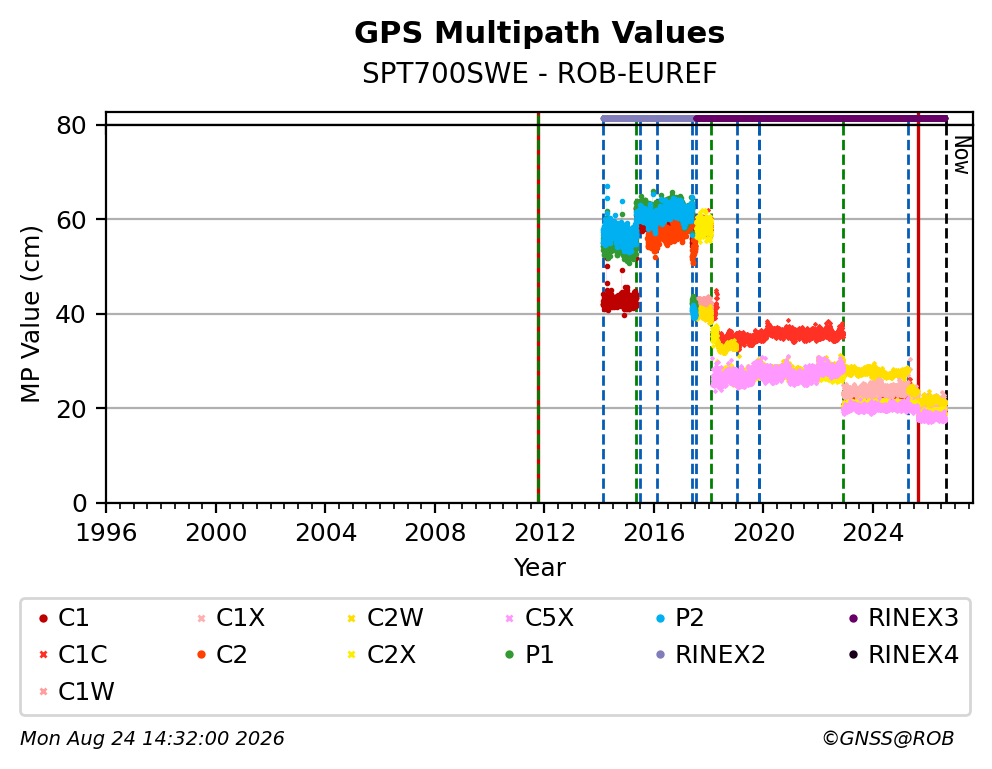Screen dimensions: 992x769
Task: Click the 80 y-axis tick label
Action: point(71,125)
